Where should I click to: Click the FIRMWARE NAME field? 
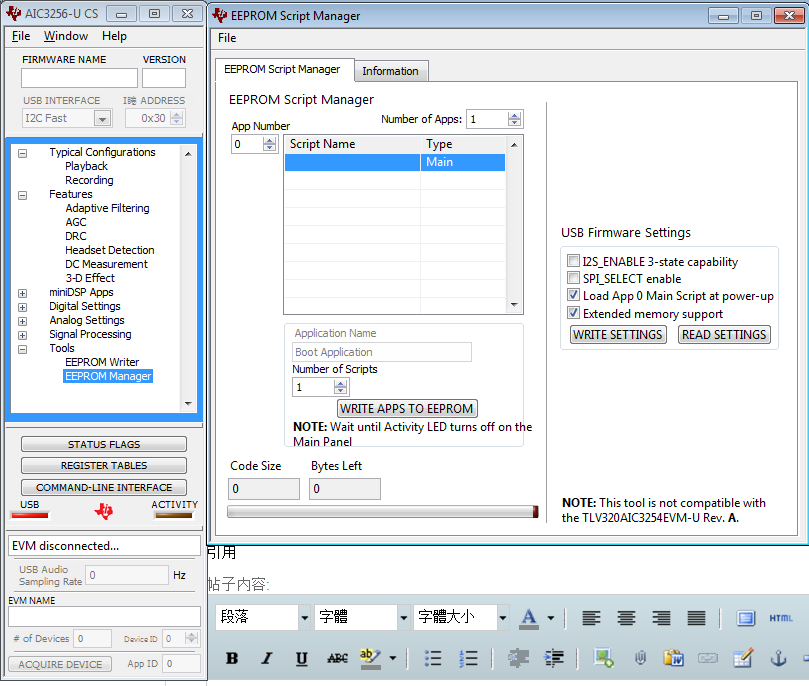(79, 78)
